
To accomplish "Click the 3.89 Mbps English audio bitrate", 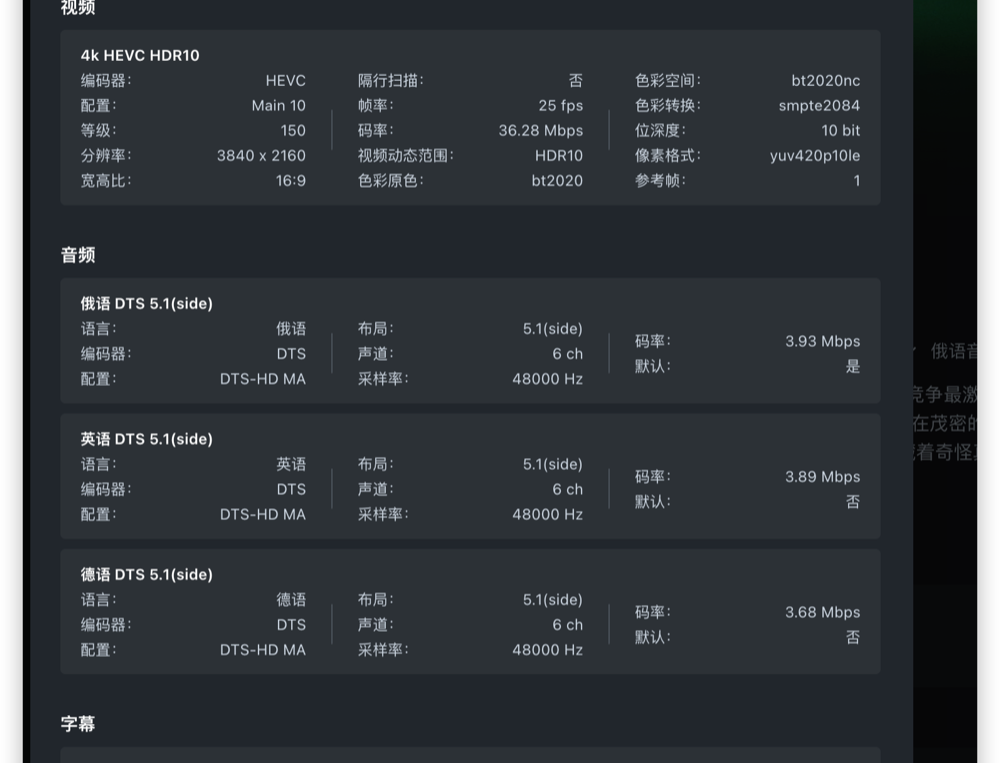I will (822, 477).
